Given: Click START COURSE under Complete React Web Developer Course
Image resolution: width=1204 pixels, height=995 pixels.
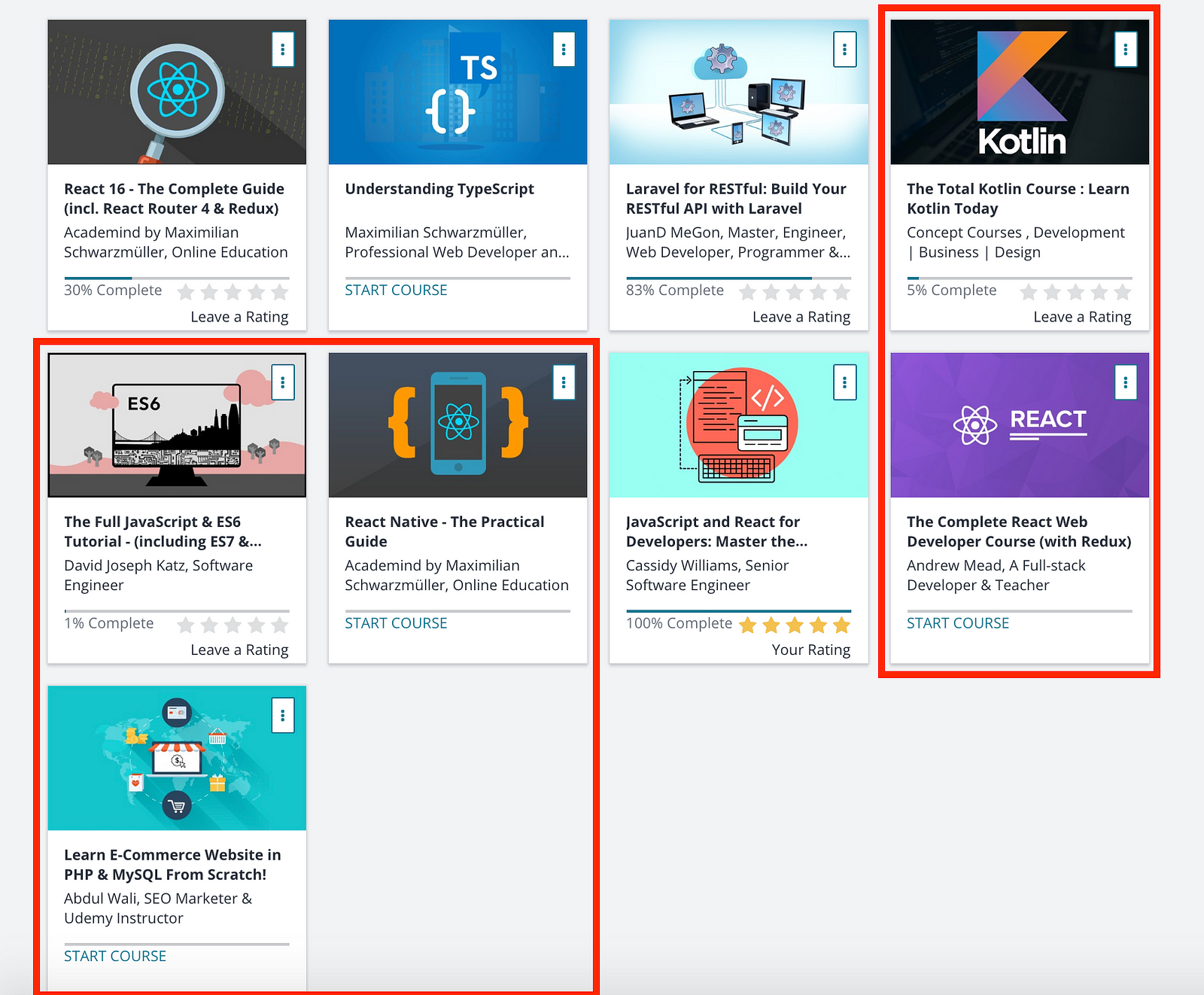Looking at the screenshot, I should 958,623.
